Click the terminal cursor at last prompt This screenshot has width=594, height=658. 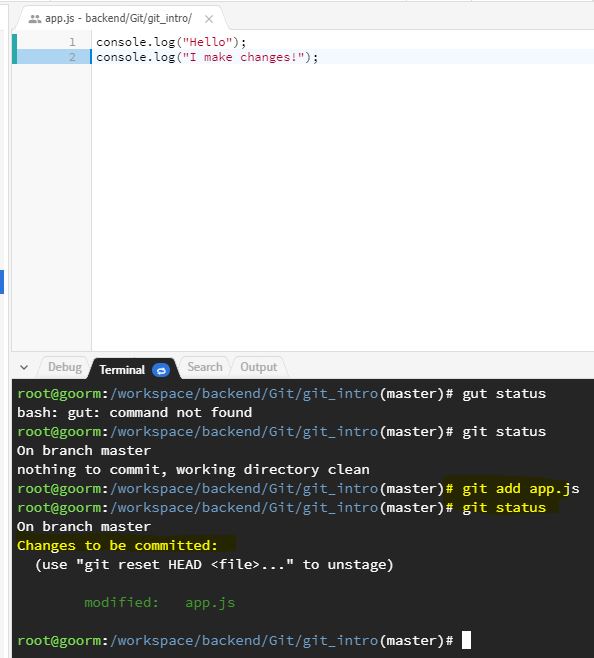point(466,640)
